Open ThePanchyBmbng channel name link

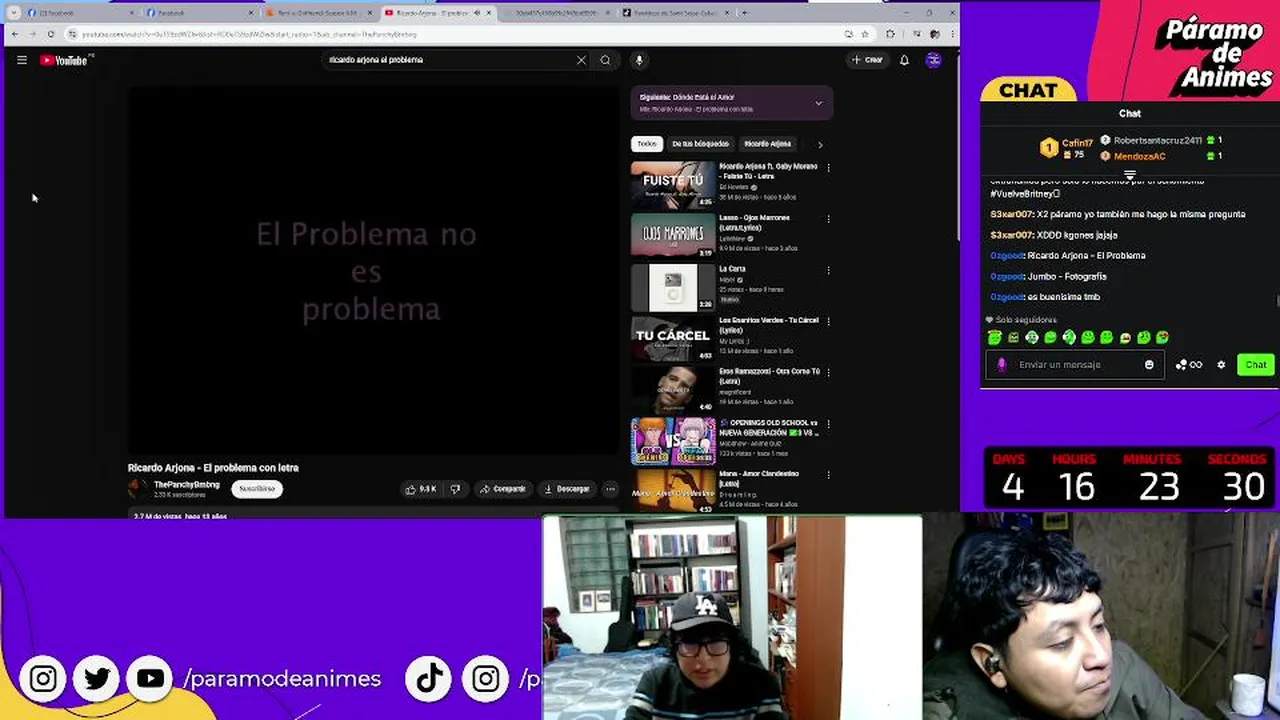pyautogui.click(x=186, y=485)
